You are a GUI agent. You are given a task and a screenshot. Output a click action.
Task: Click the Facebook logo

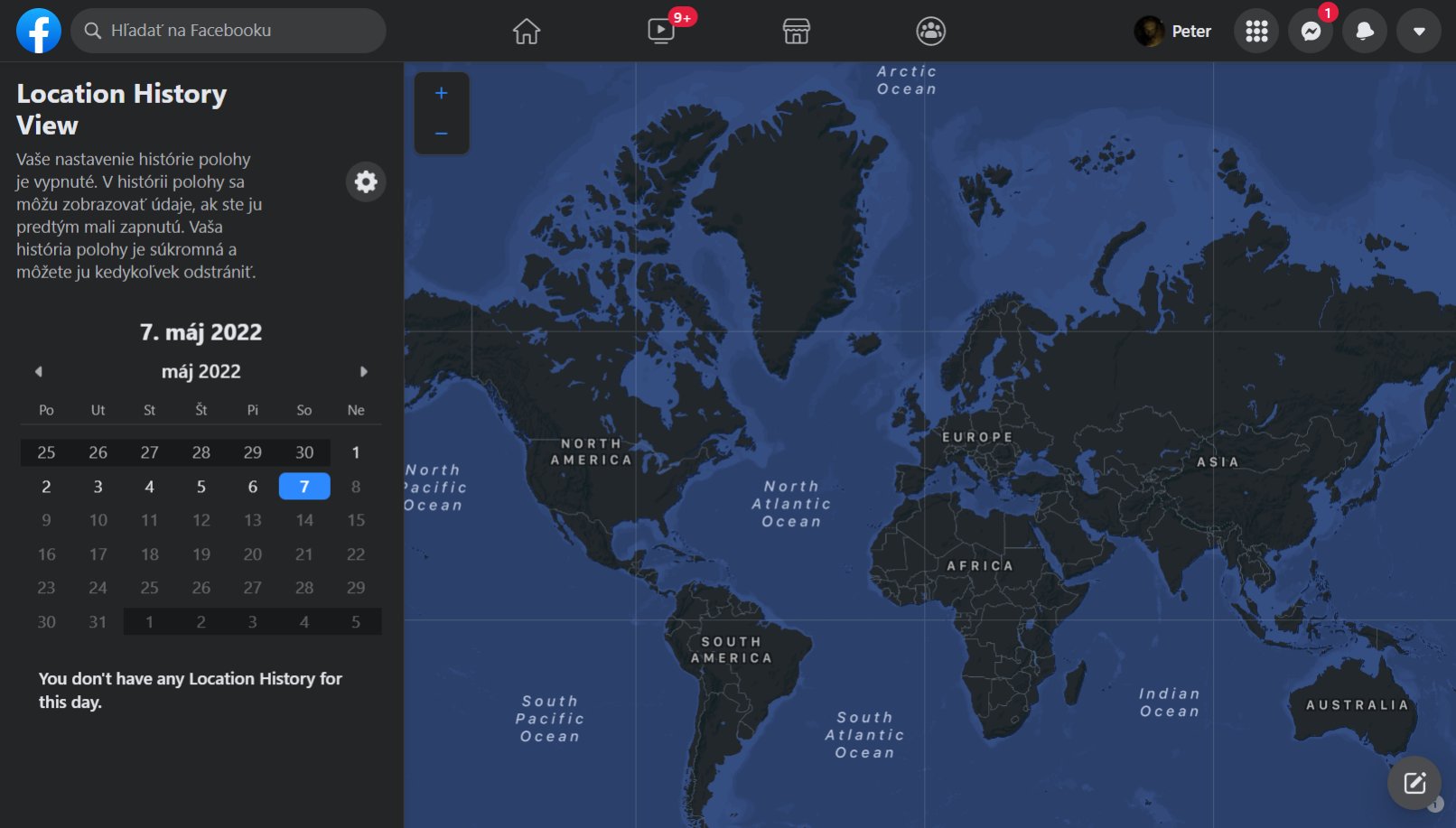pos(39,31)
